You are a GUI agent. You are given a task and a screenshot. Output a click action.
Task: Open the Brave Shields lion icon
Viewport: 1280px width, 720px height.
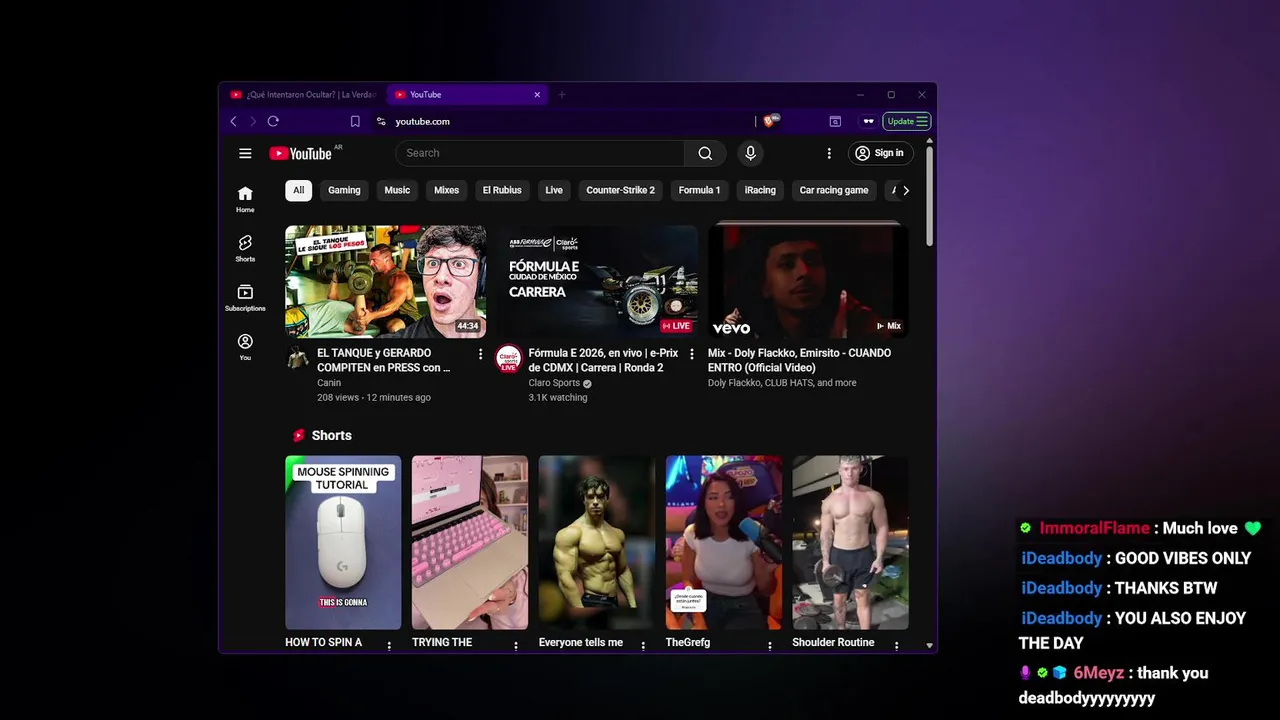pos(769,121)
